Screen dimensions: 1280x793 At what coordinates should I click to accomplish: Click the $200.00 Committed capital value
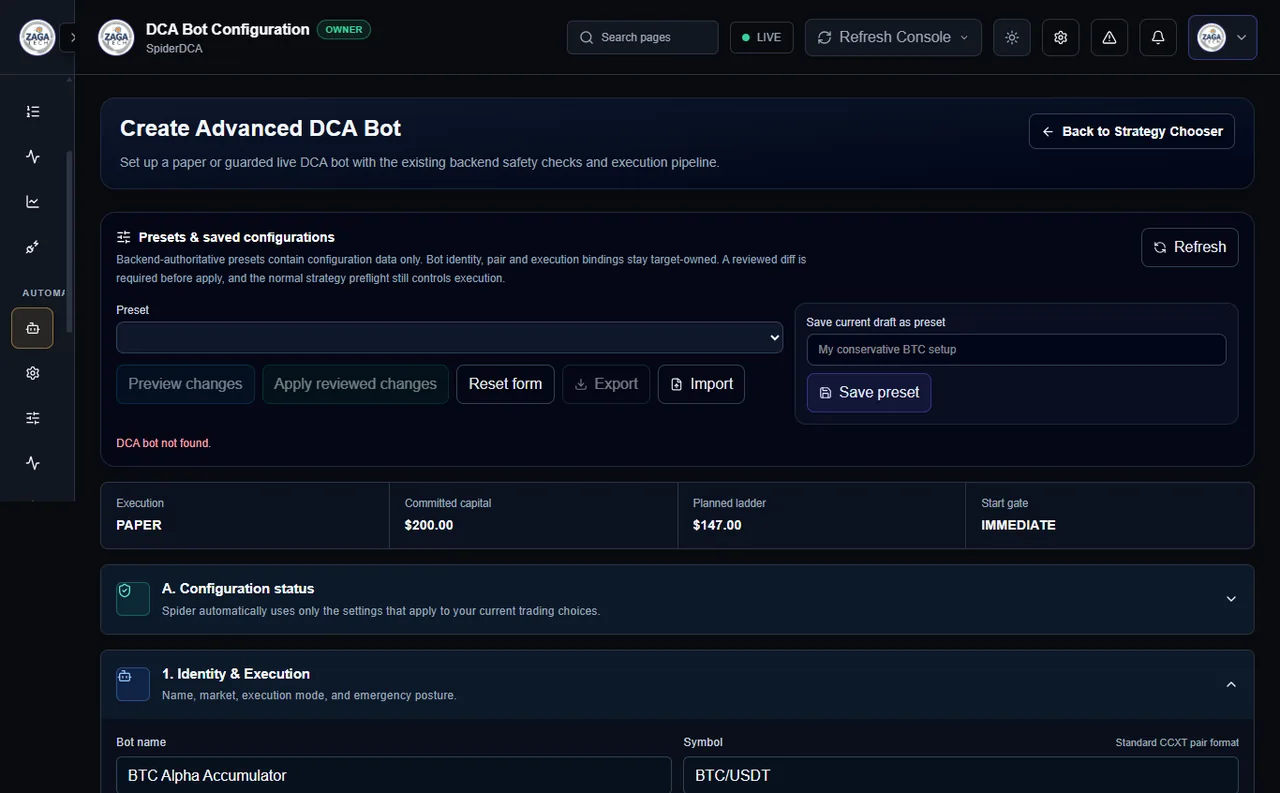tap(429, 525)
